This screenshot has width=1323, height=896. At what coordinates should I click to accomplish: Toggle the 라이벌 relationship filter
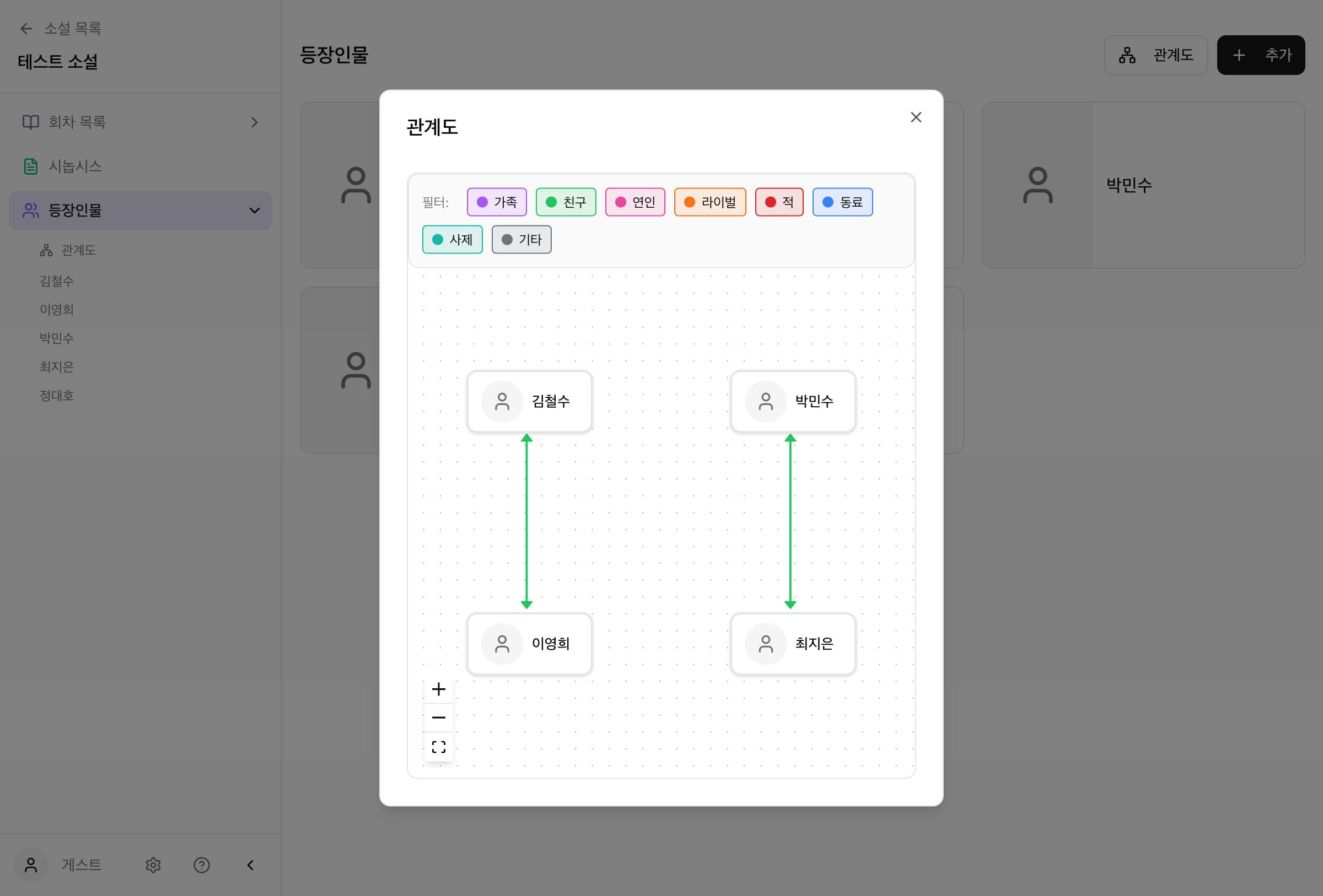tap(709, 202)
